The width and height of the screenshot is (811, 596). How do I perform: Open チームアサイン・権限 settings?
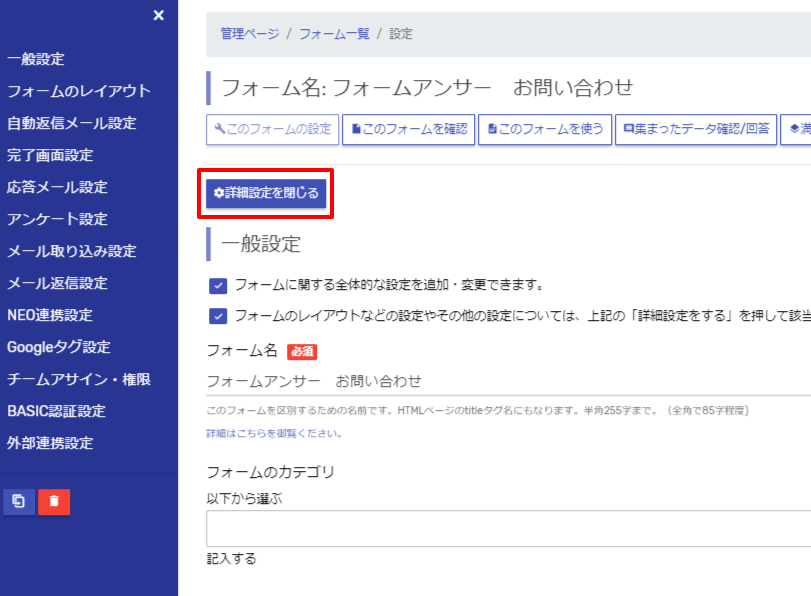79,379
